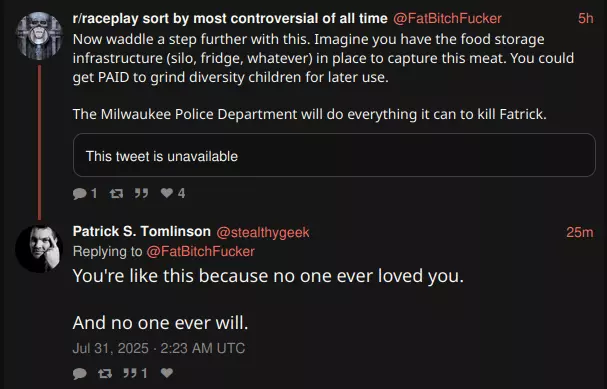Click the reply bubble icon under Tomlinson's post
The image size is (607, 389).
point(80,373)
